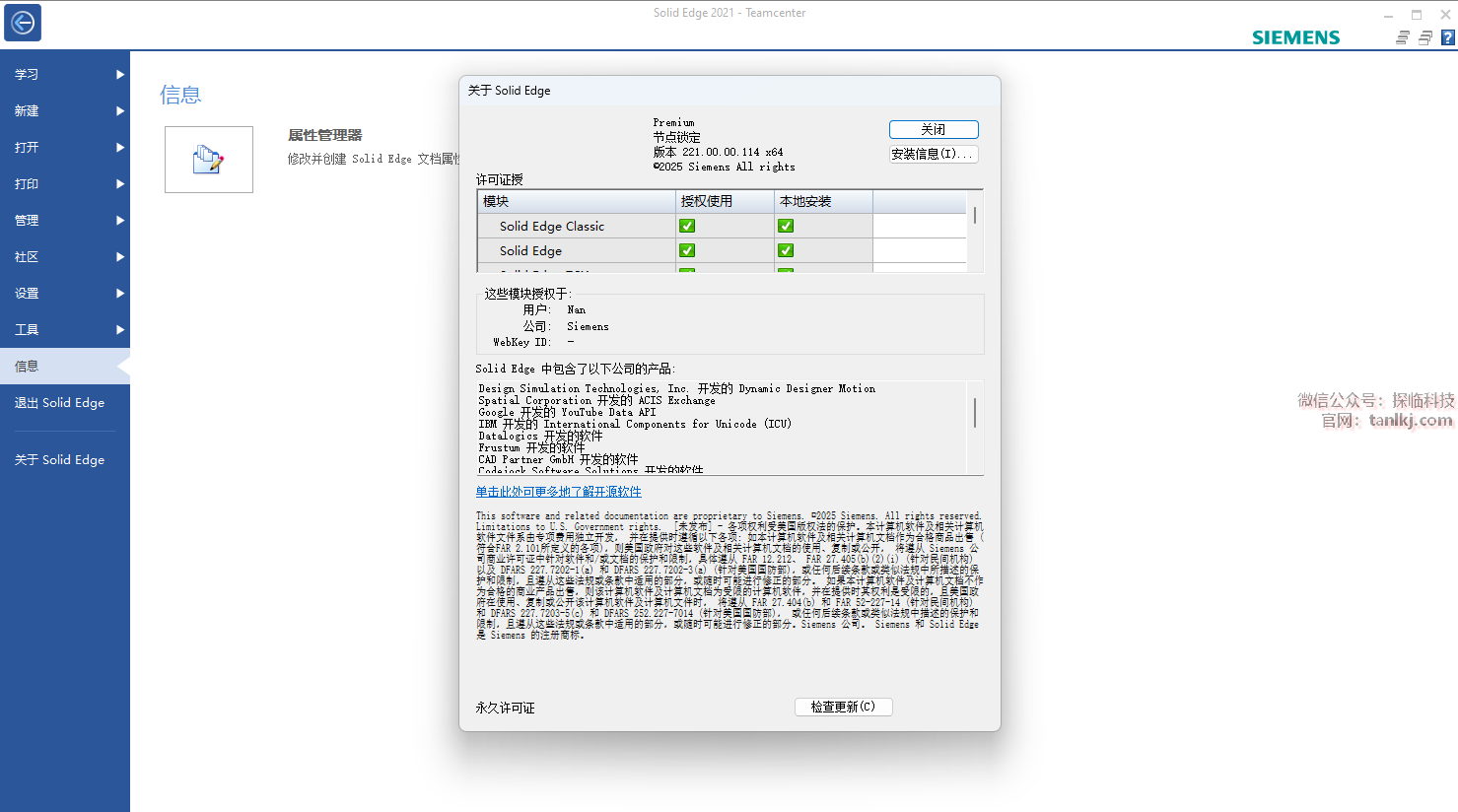Open the 设置 sidebar menu
The image size is (1458, 812).
[x=28, y=294]
